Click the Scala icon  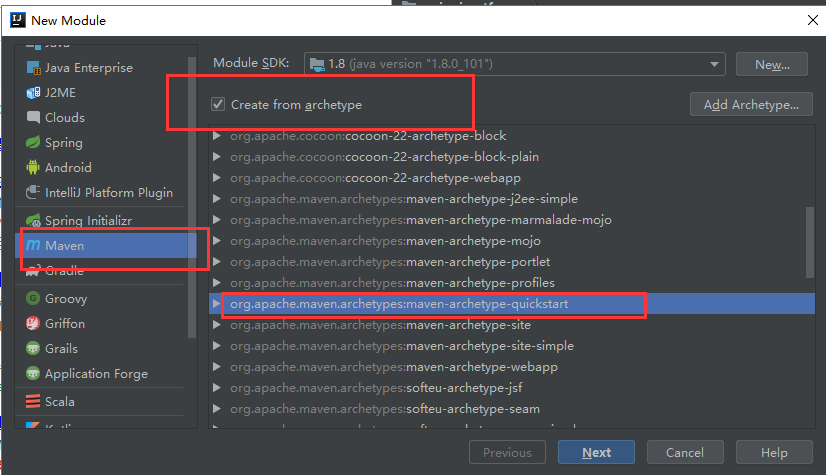tap(33, 401)
